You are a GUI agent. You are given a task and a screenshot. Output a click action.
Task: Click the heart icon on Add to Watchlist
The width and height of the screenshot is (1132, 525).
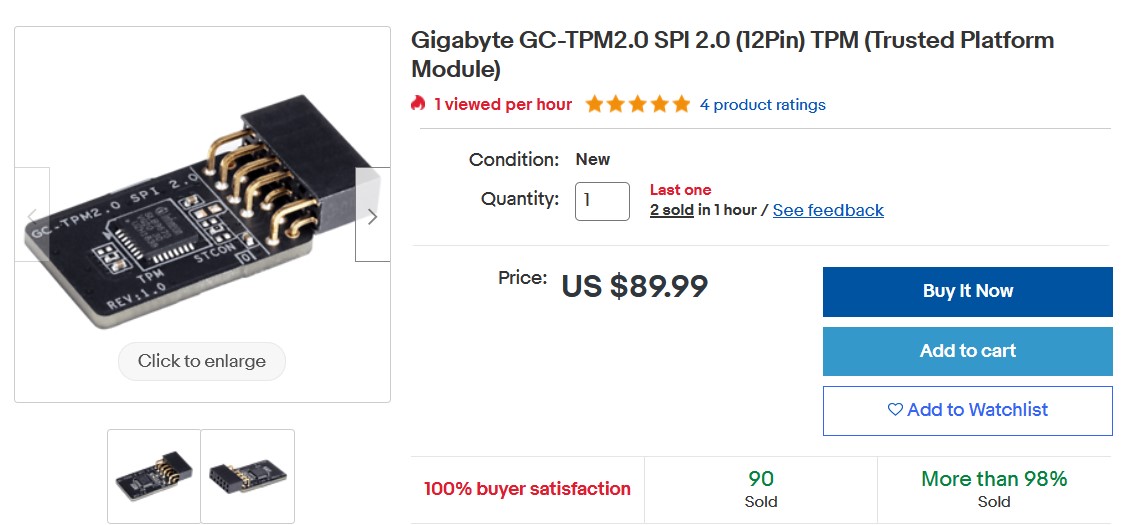coord(895,409)
